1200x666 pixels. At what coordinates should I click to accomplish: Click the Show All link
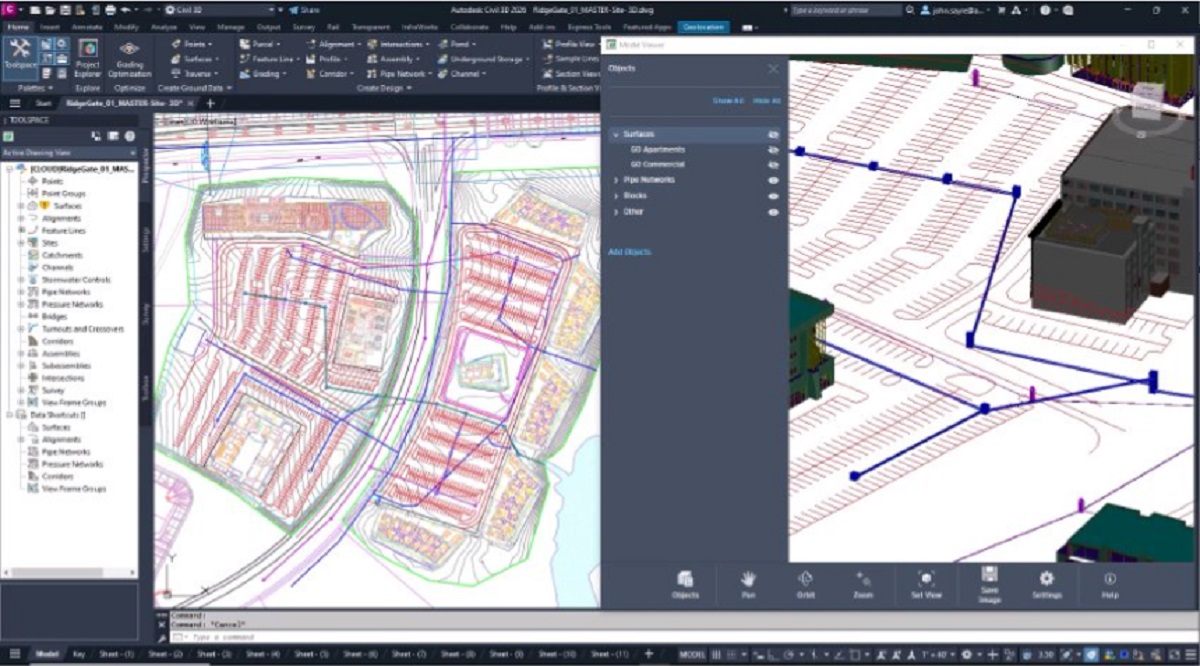(x=727, y=101)
